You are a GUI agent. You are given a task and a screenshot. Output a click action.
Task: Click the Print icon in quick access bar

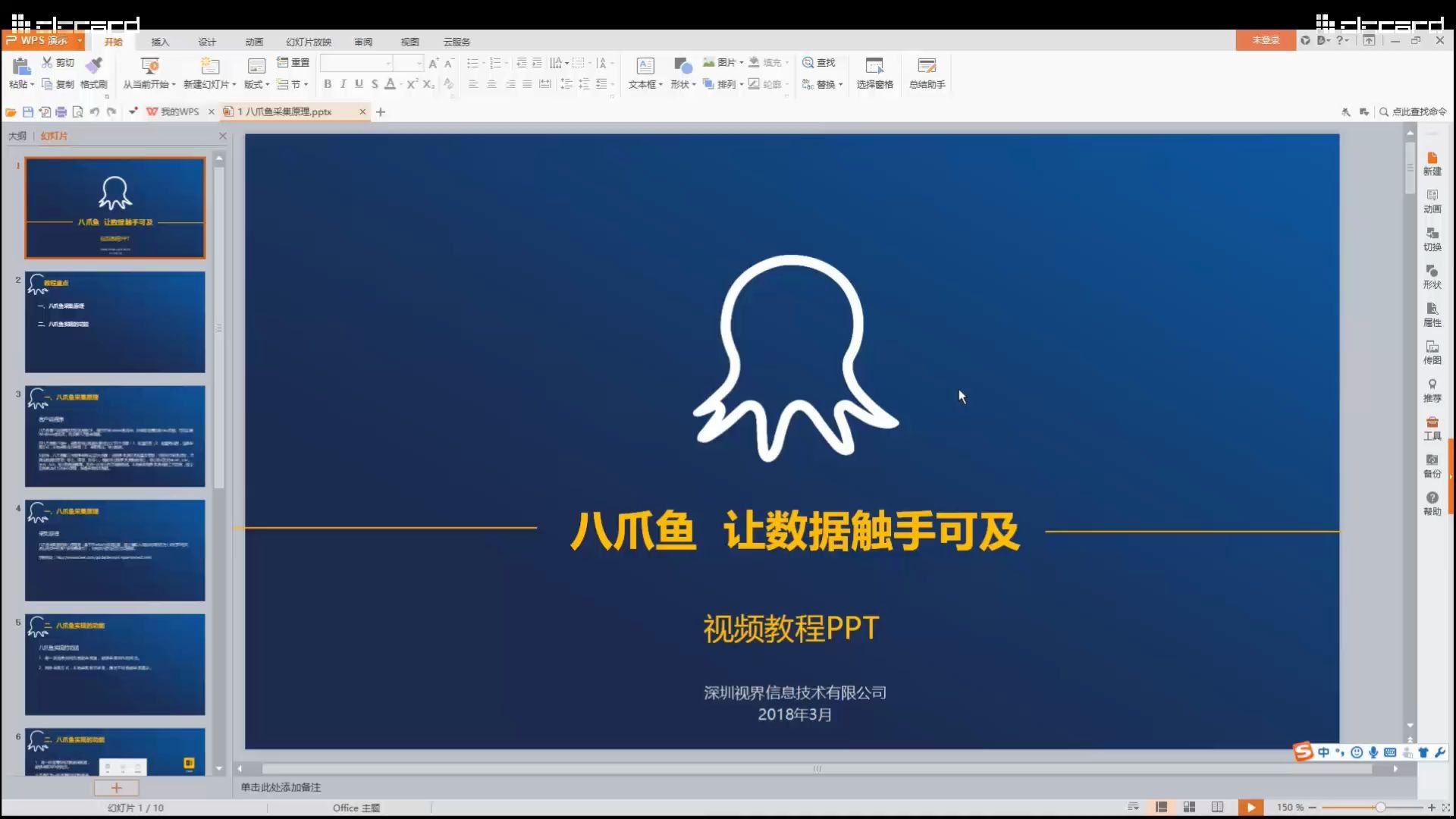(61, 112)
